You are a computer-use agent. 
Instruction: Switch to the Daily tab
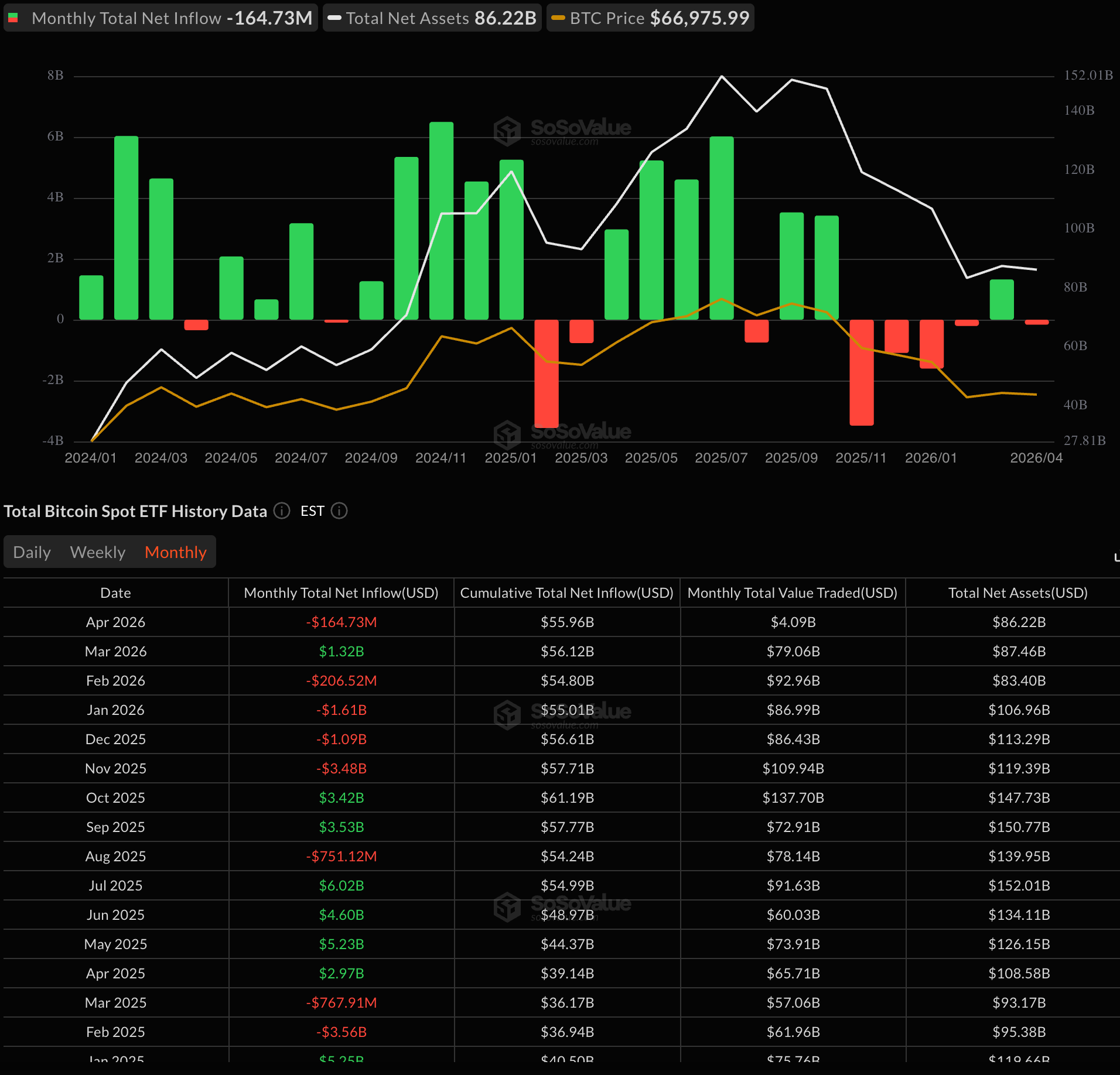tap(32, 552)
